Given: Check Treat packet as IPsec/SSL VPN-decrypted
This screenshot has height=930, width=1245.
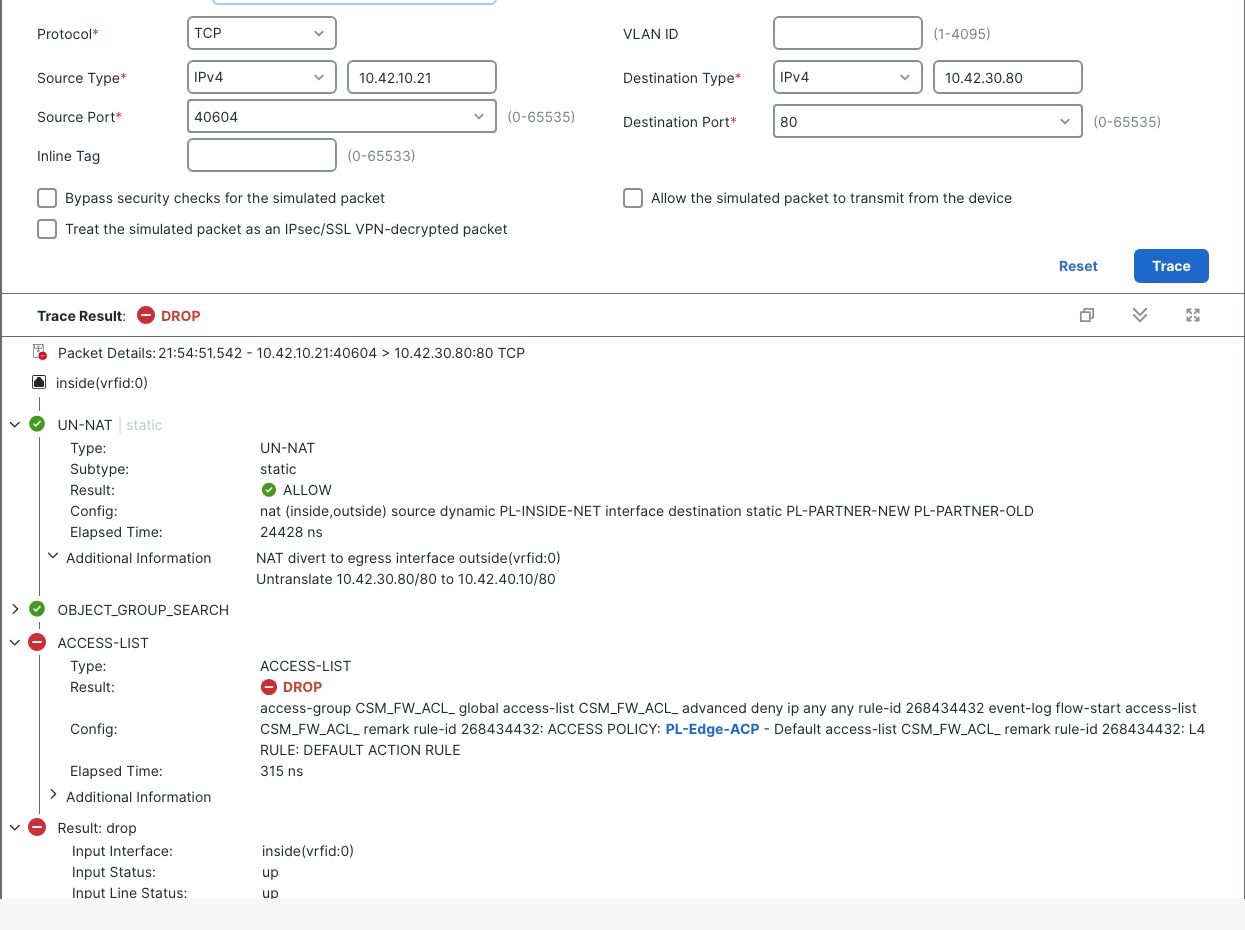Looking at the screenshot, I should tap(47, 229).
